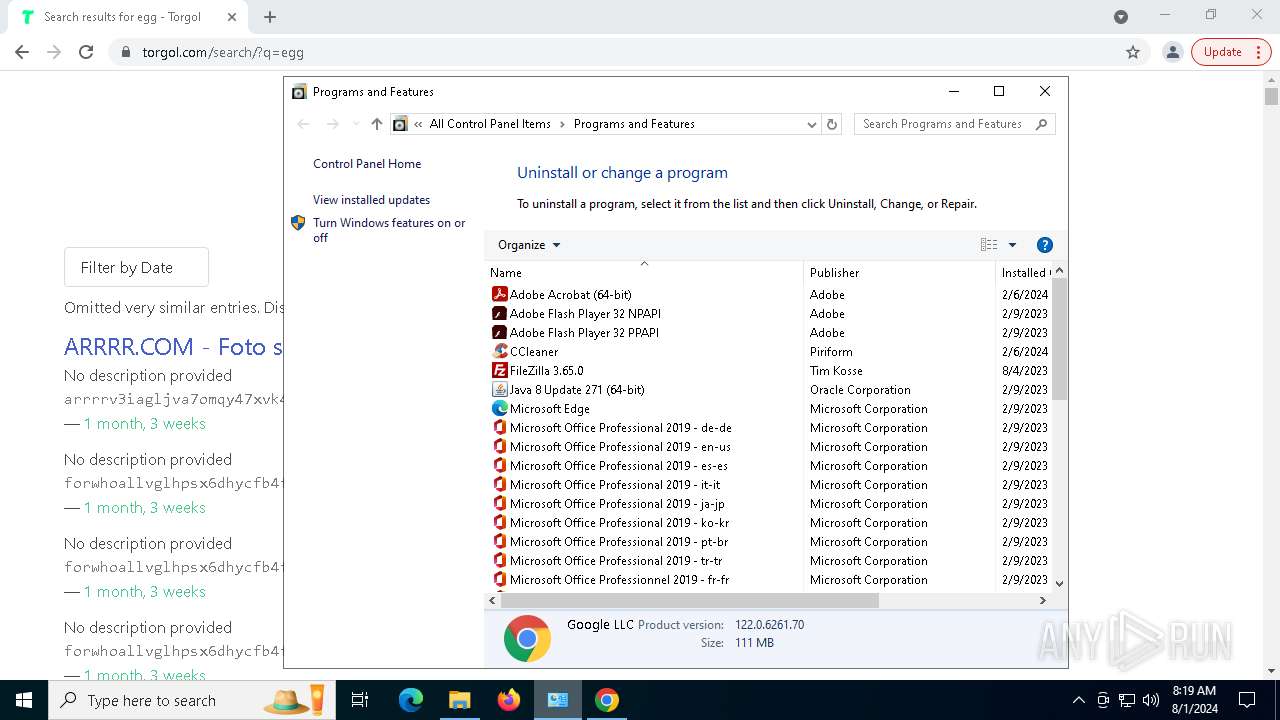The width and height of the screenshot is (1280, 720).
Task: Open the recent locations dropdown arrow
Action: pos(355,124)
